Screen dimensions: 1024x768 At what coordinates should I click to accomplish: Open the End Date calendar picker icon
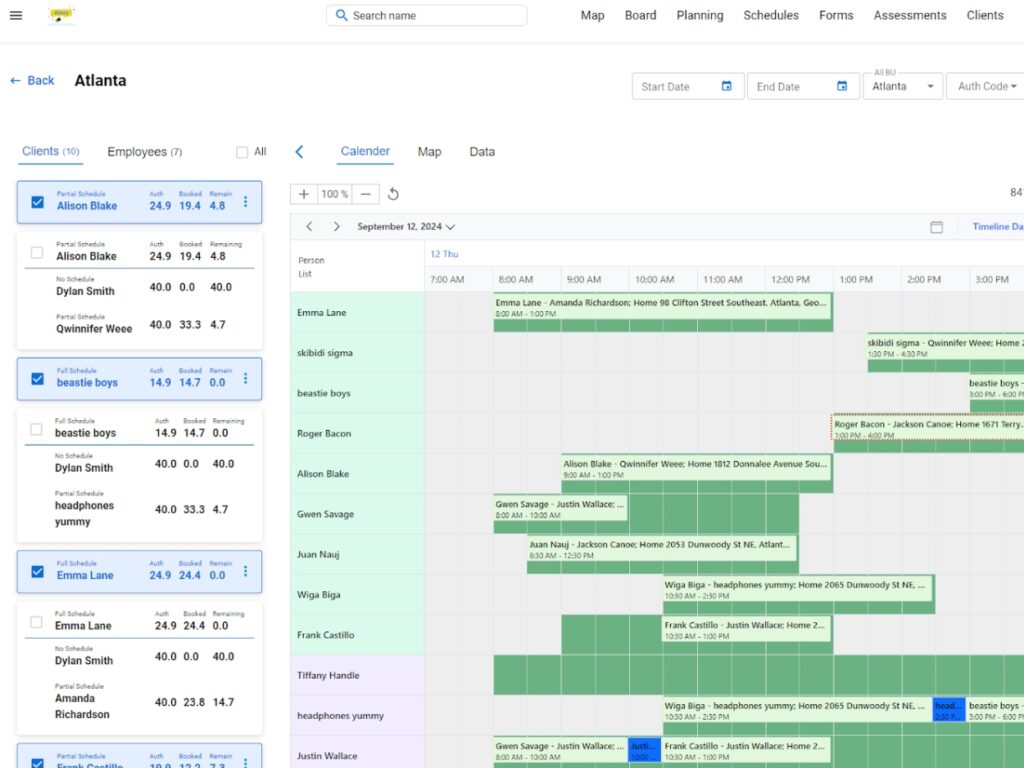845,86
